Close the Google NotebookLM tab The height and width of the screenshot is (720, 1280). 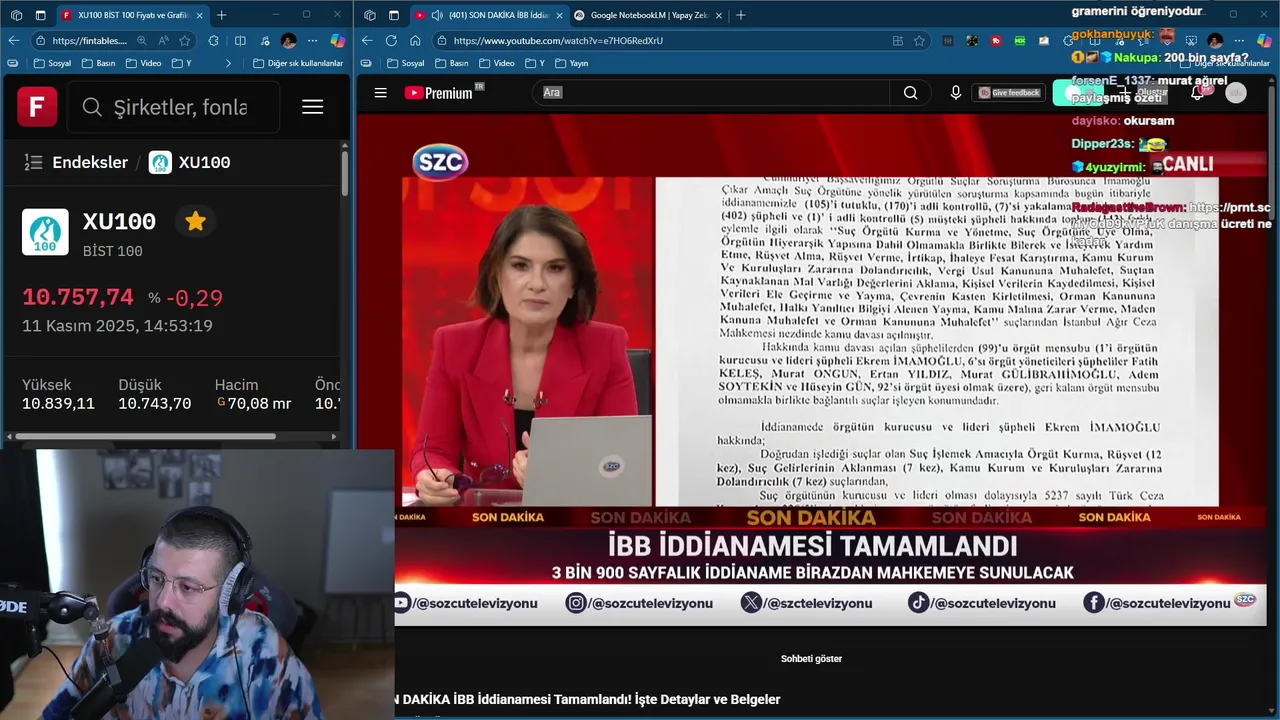pos(720,15)
